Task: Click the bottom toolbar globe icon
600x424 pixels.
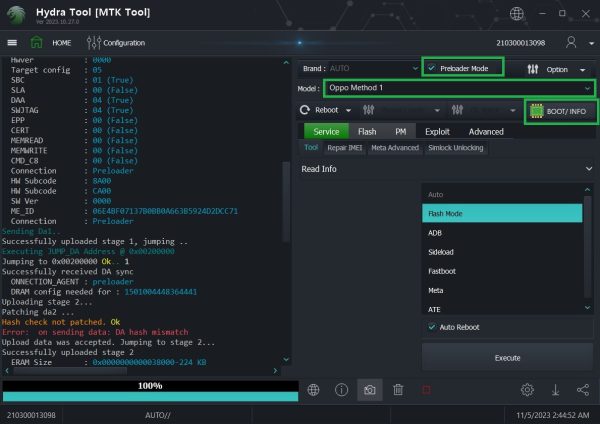Action: [313, 390]
